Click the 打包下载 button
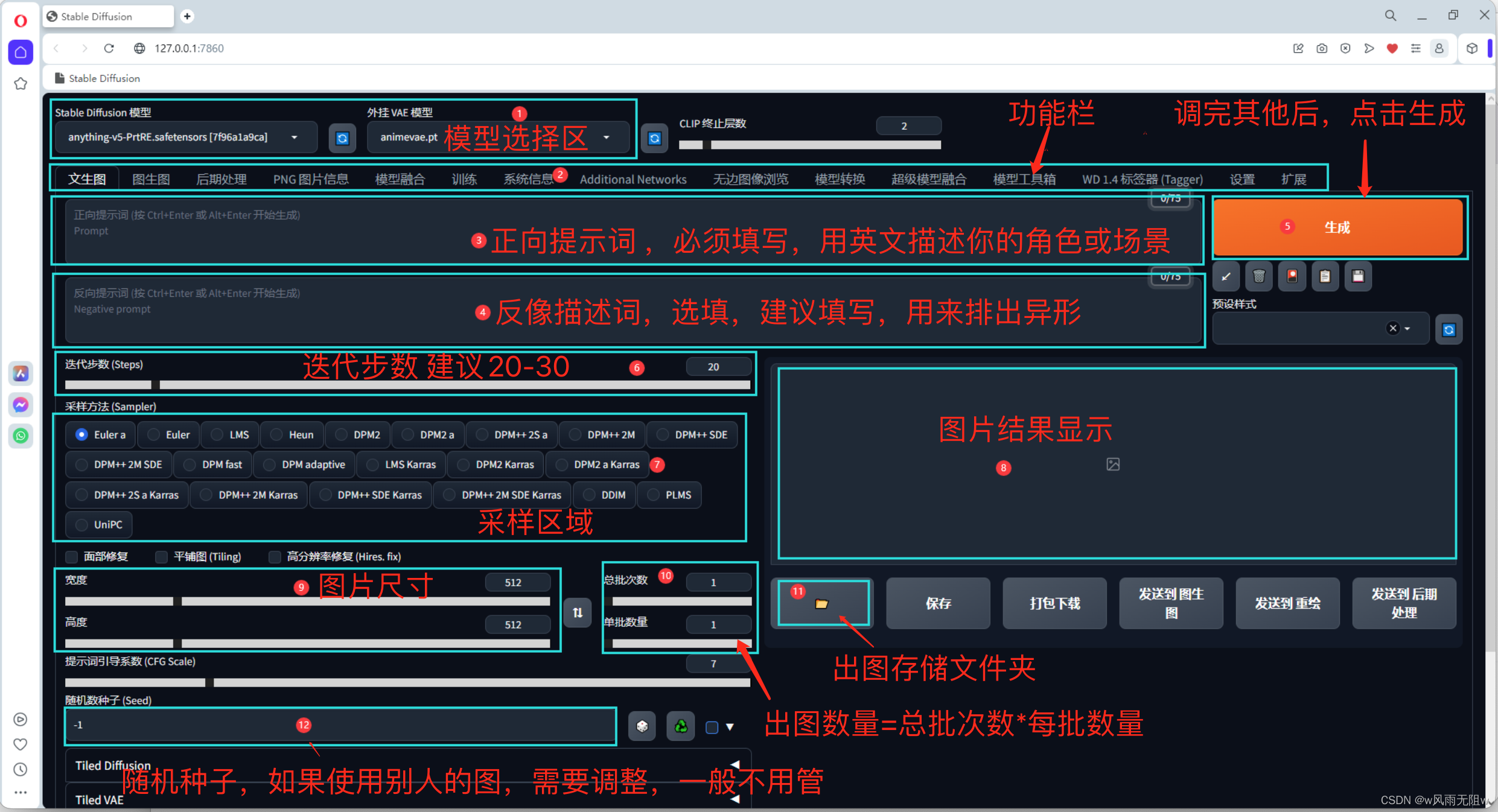Screen dimensions: 1498x812 coord(1054,603)
